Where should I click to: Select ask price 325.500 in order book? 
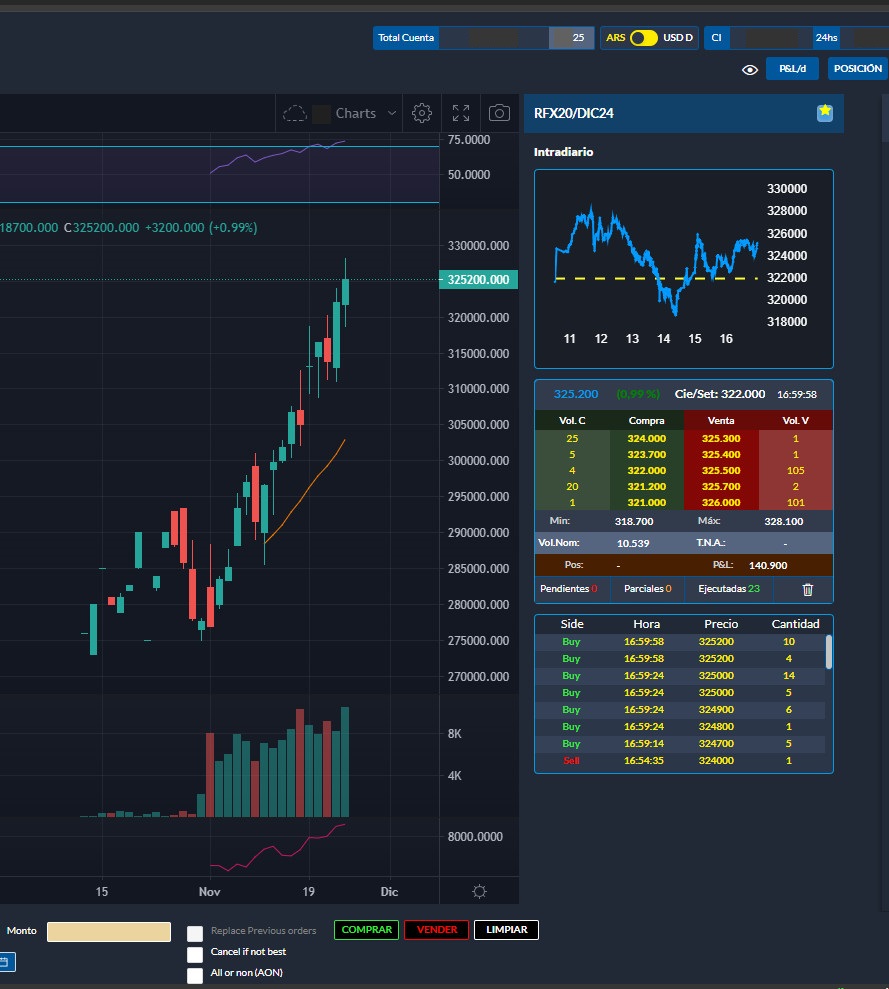tap(721, 471)
